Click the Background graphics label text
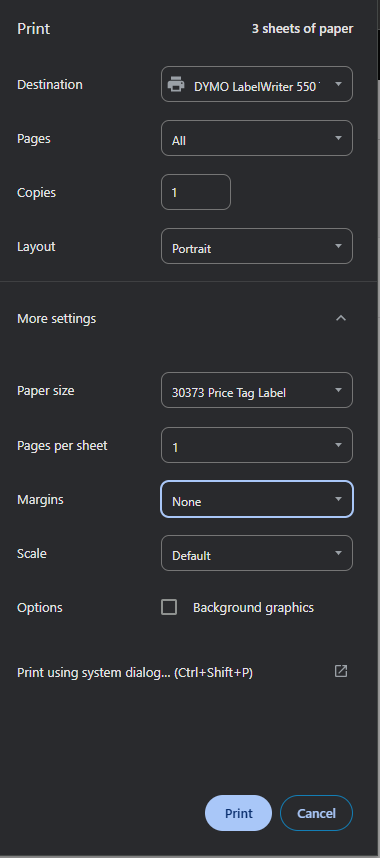This screenshot has height=858, width=380. (254, 608)
